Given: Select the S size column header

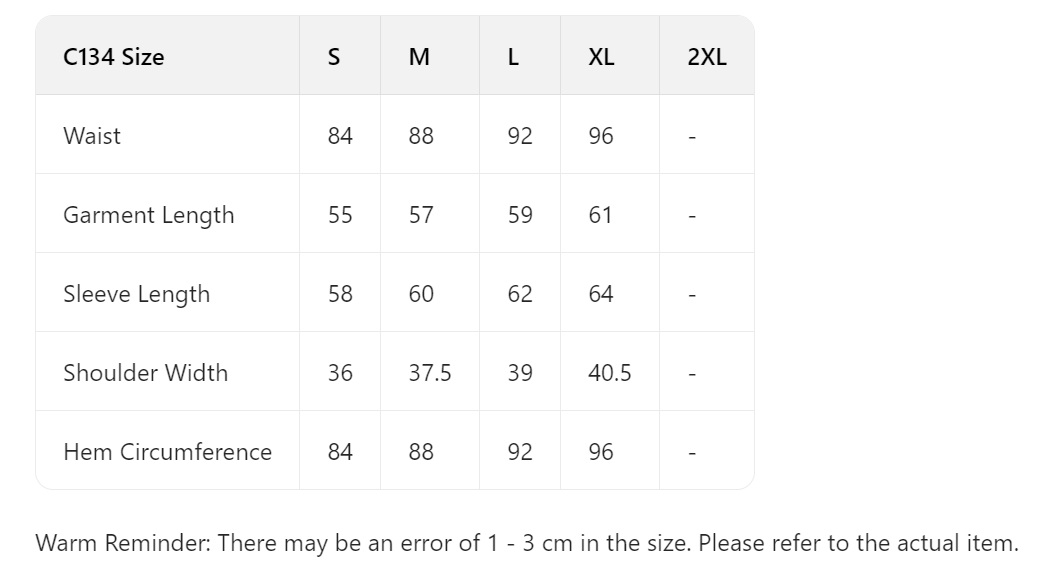Looking at the screenshot, I should point(334,57).
